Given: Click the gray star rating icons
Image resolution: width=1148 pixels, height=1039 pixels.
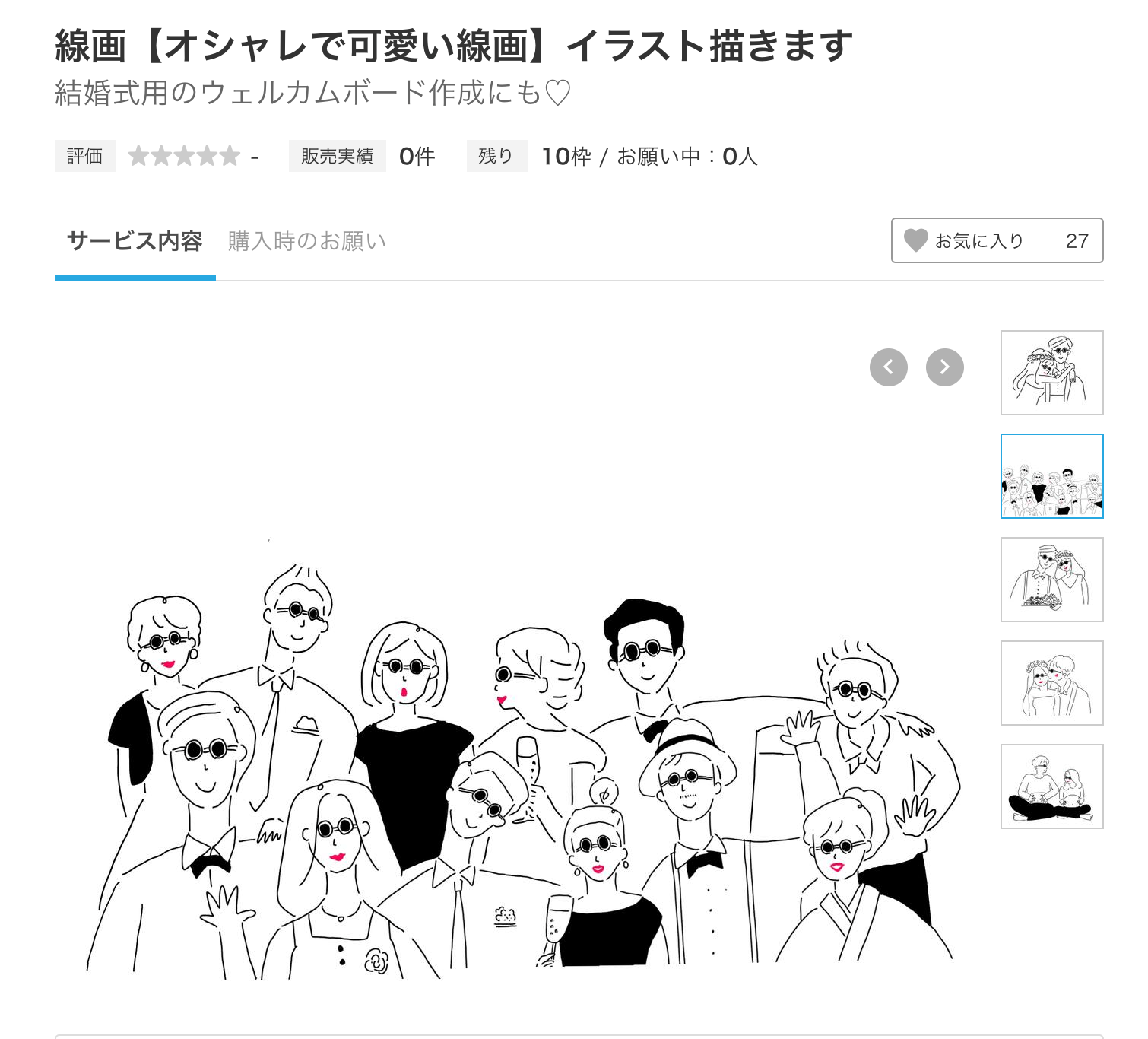Looking at the screenshot, I should pyautogui.click(x=184, y=156).
